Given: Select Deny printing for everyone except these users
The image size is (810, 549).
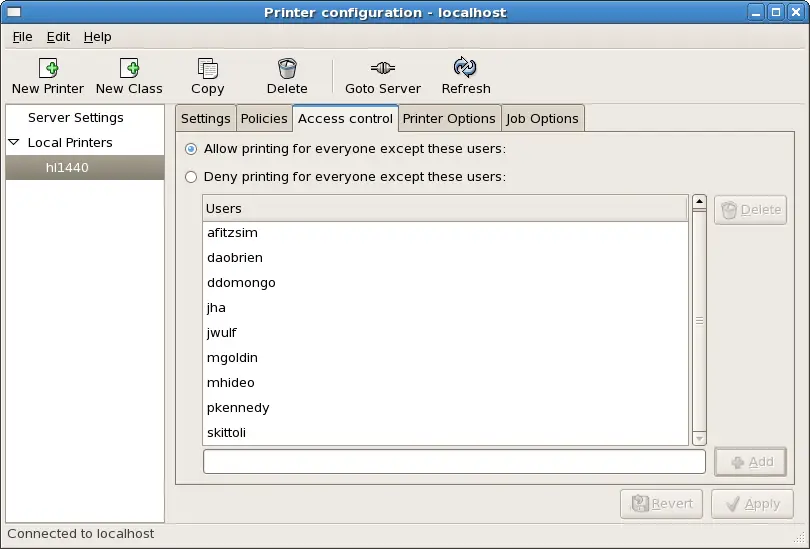Looking at the screenshot, I should click(x=191, y=177).
